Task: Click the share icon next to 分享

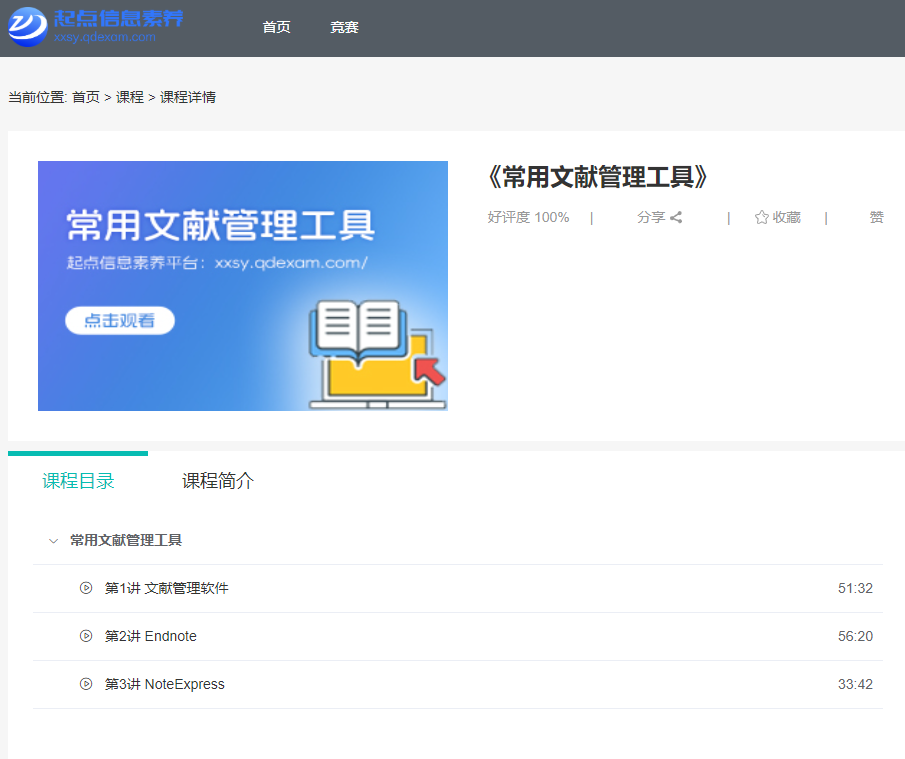Action: coord(677,217)
